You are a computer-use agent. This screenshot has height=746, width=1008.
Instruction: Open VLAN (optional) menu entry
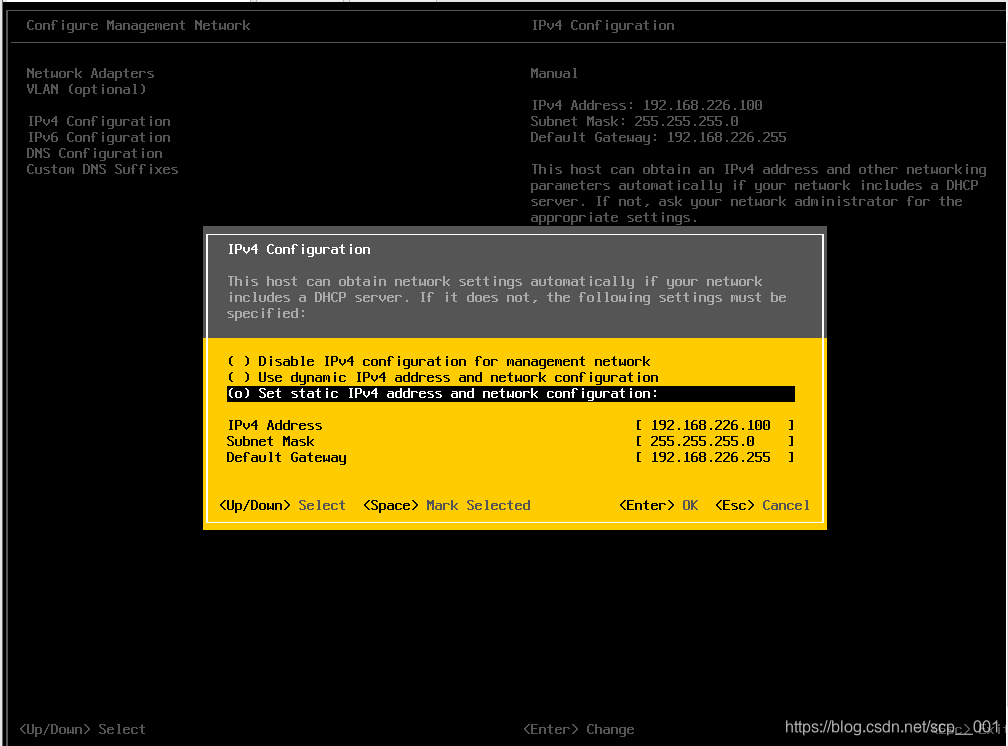click(x=86, y=89)
